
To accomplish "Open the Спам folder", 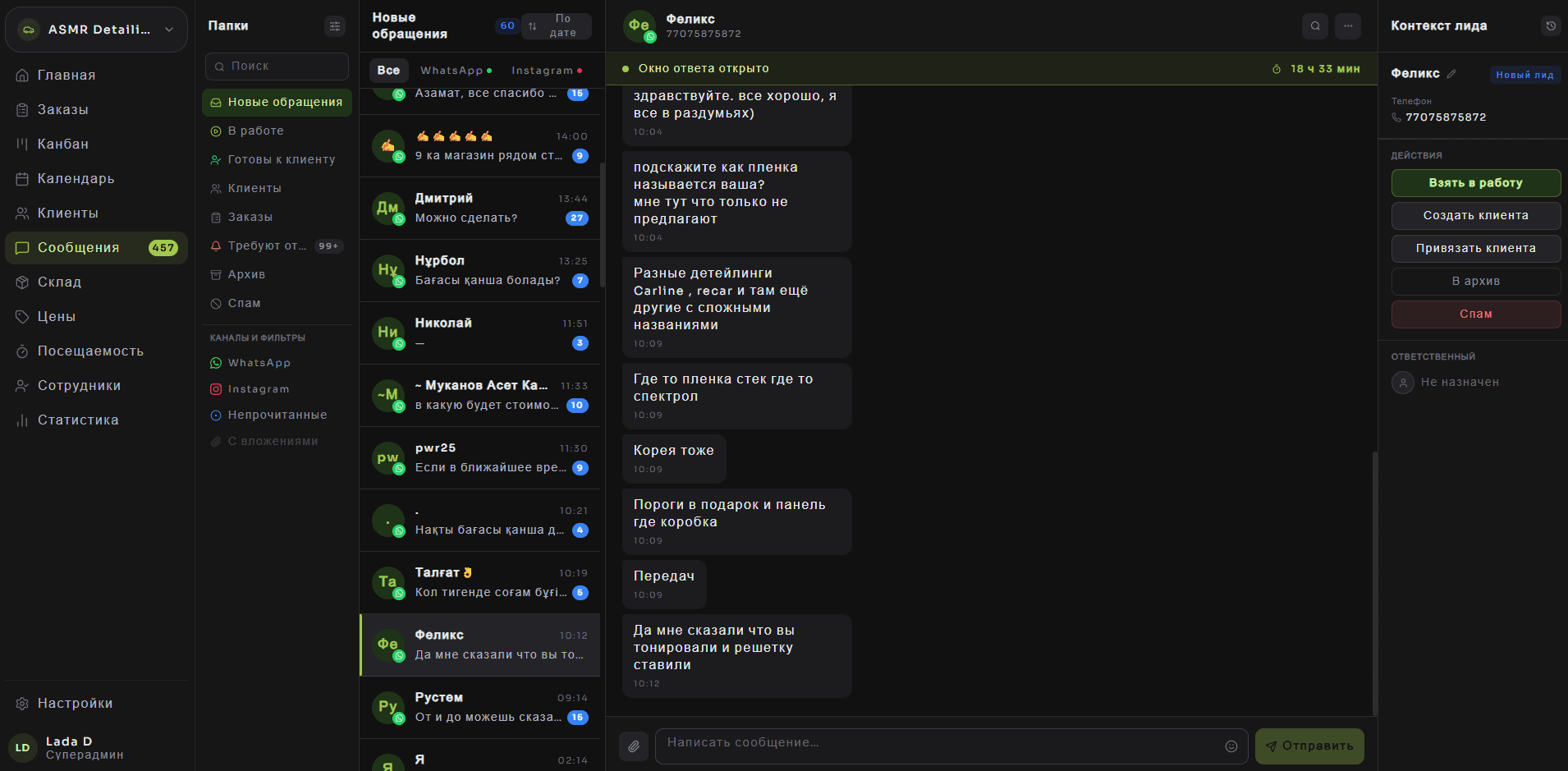I will [x=277, y=303].
